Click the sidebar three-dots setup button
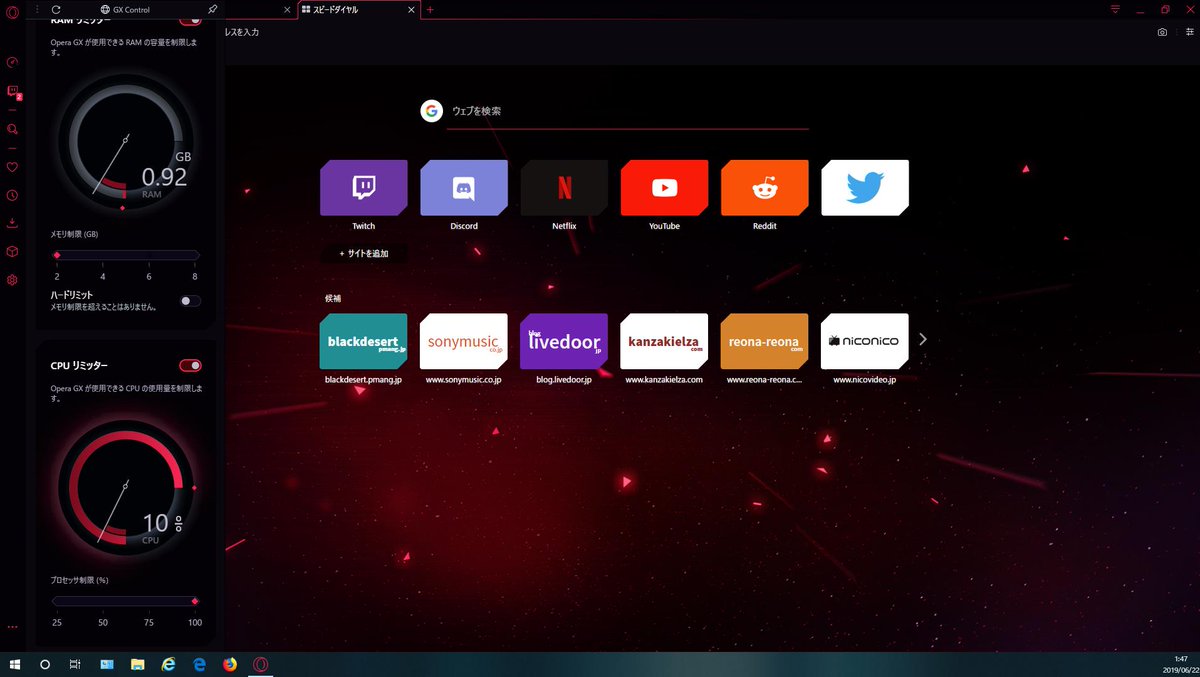The height and width of the screenshot is (677, 1200). click(12, 628)
